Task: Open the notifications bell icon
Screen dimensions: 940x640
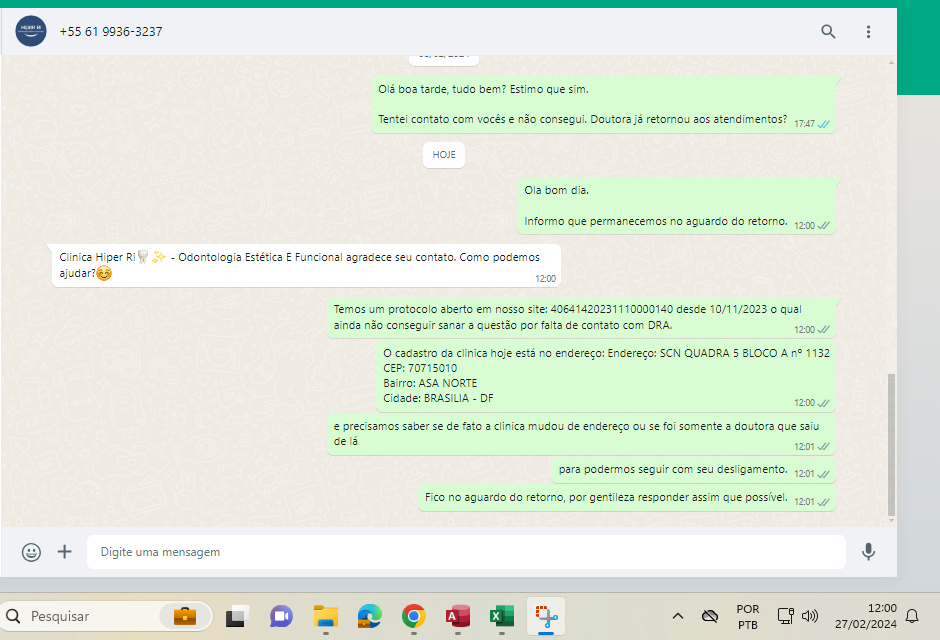Action: (912, 616)
